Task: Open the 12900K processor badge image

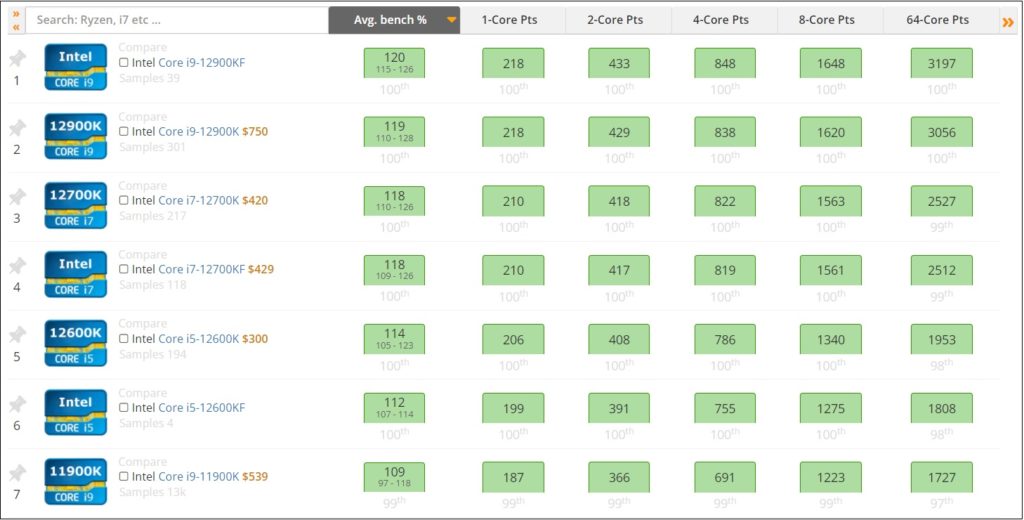Action: click(x=76, y=136)
